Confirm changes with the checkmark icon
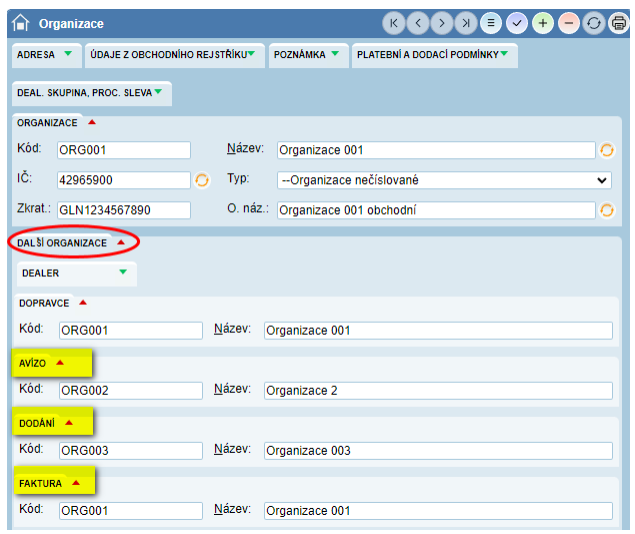Viewport: 635px width, 534px height. tap(517, 23)
